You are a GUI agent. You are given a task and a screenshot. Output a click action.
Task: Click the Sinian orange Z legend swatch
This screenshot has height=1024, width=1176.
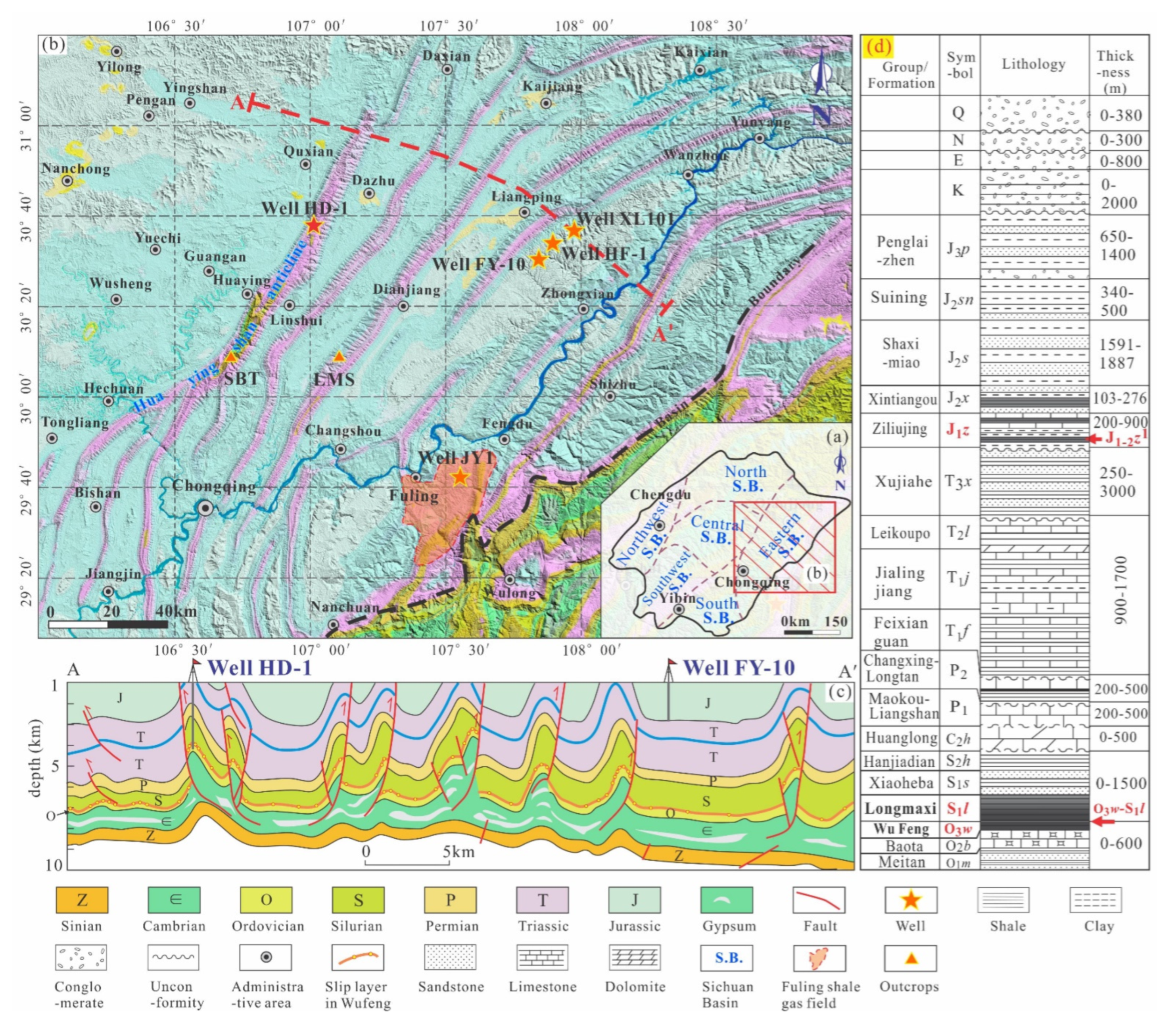coord(82,900)
